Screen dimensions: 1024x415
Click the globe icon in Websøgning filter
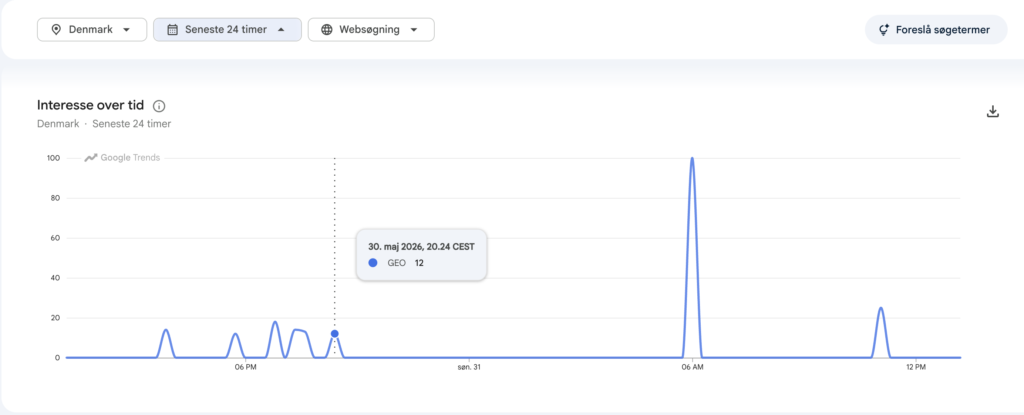[x=327, y=29]
